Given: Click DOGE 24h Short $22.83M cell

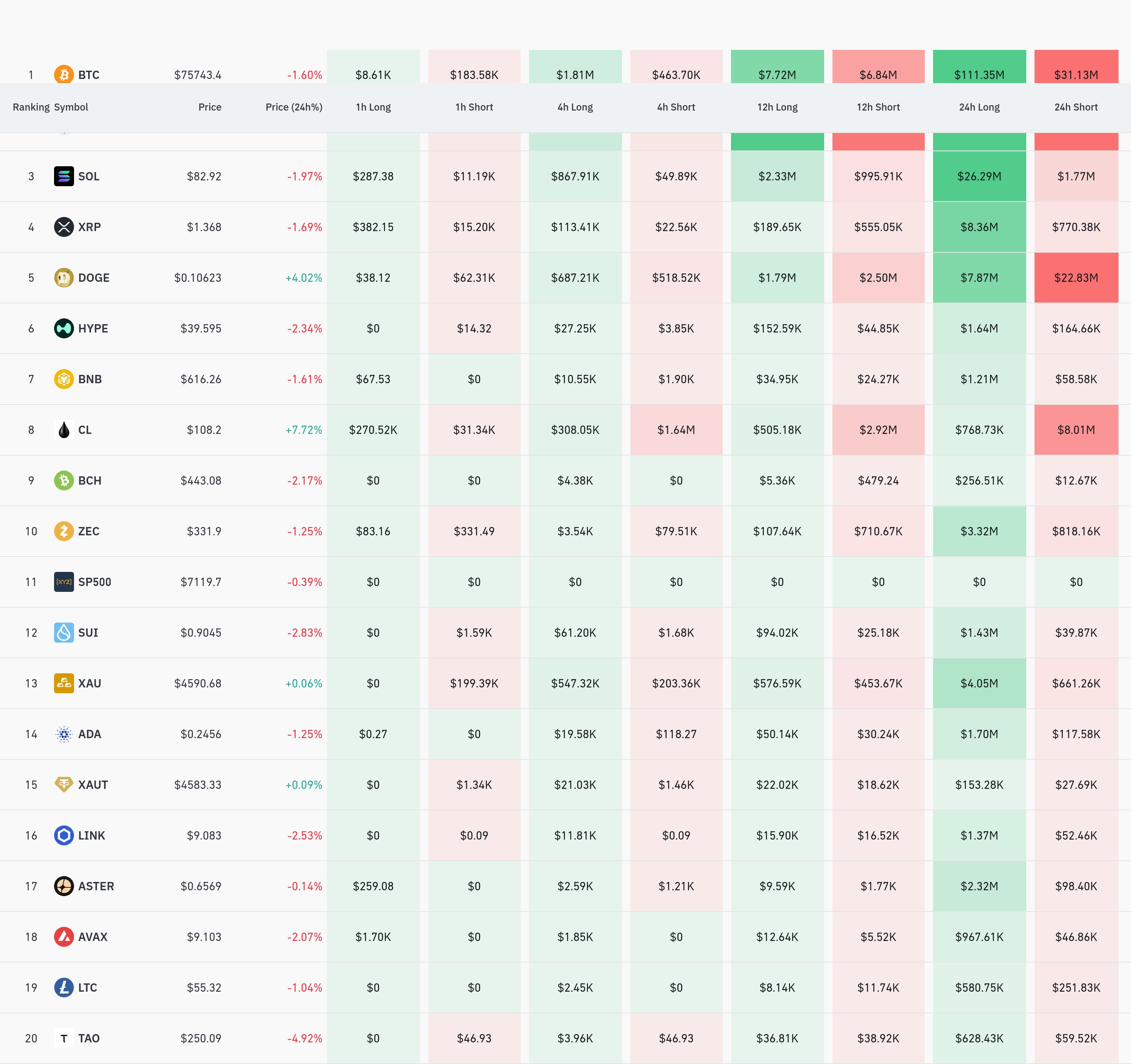Looking at the screenshot, I should [x=1075, y=278].
